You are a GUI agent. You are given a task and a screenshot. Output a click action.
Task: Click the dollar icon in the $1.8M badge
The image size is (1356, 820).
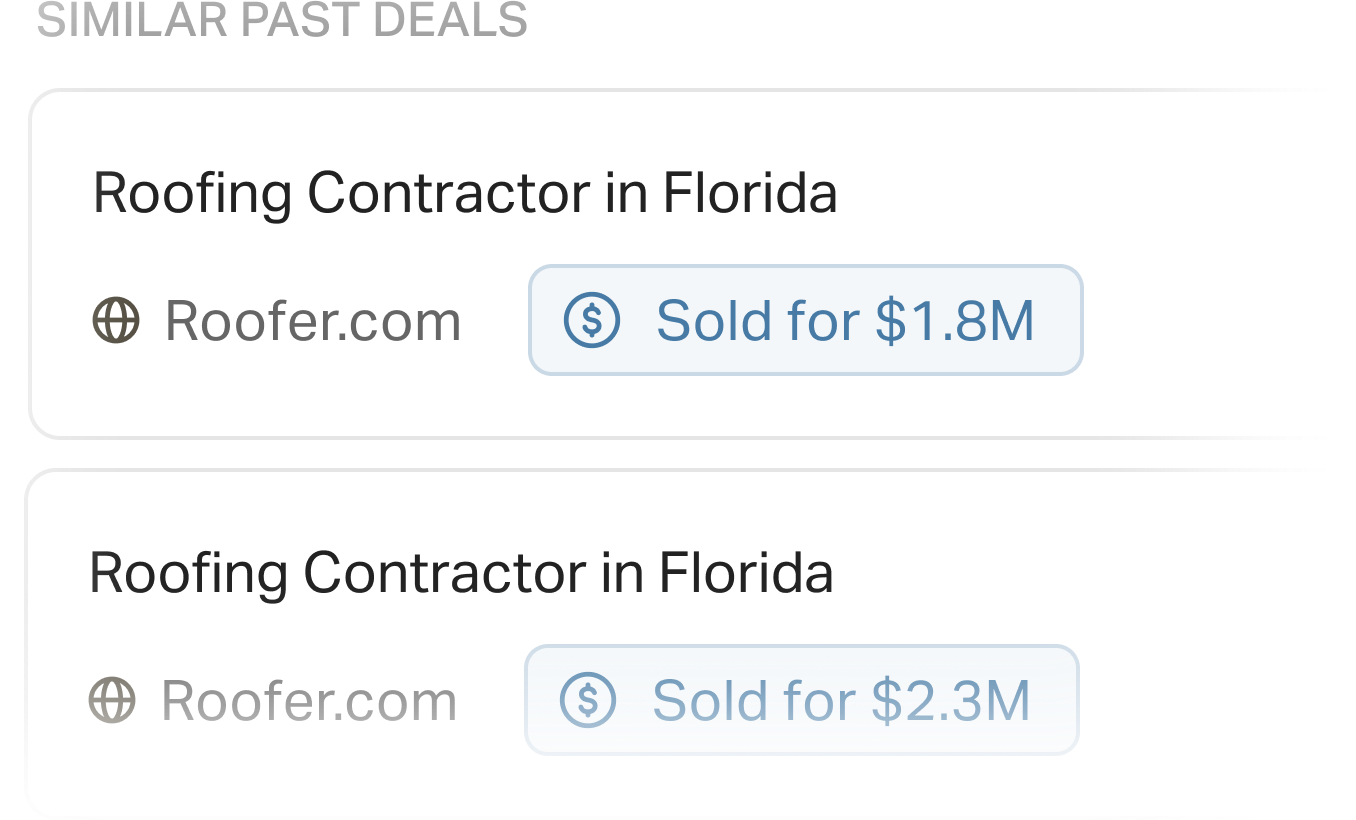tap(592, 321)
